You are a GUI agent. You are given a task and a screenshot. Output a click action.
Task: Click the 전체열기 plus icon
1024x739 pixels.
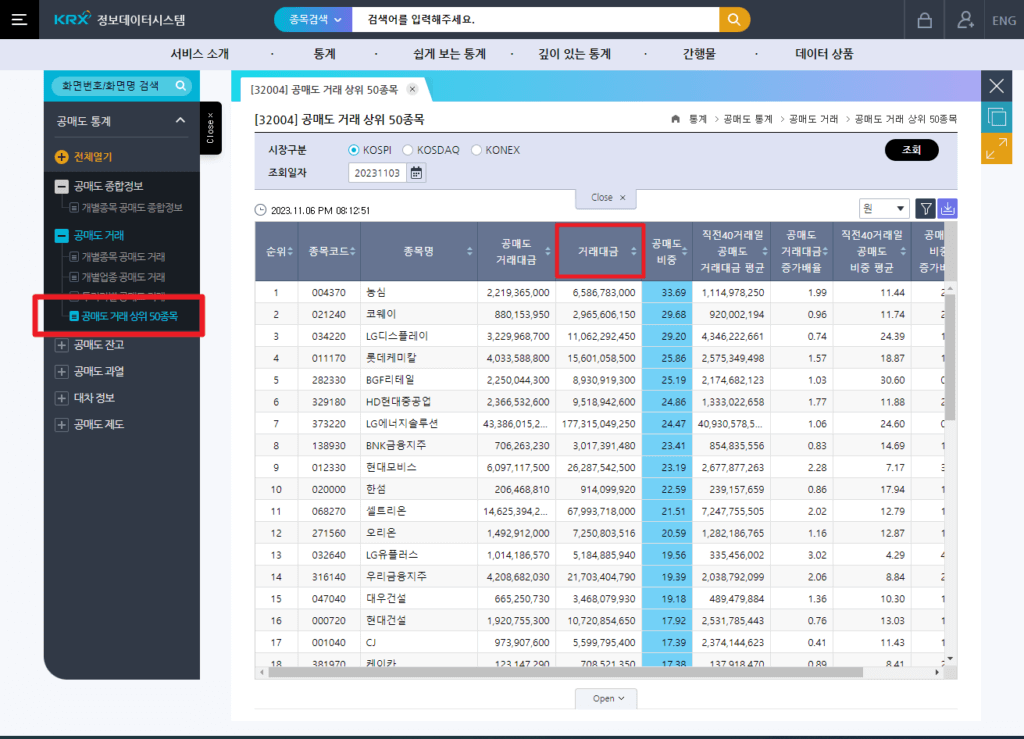tap(61, 157)
